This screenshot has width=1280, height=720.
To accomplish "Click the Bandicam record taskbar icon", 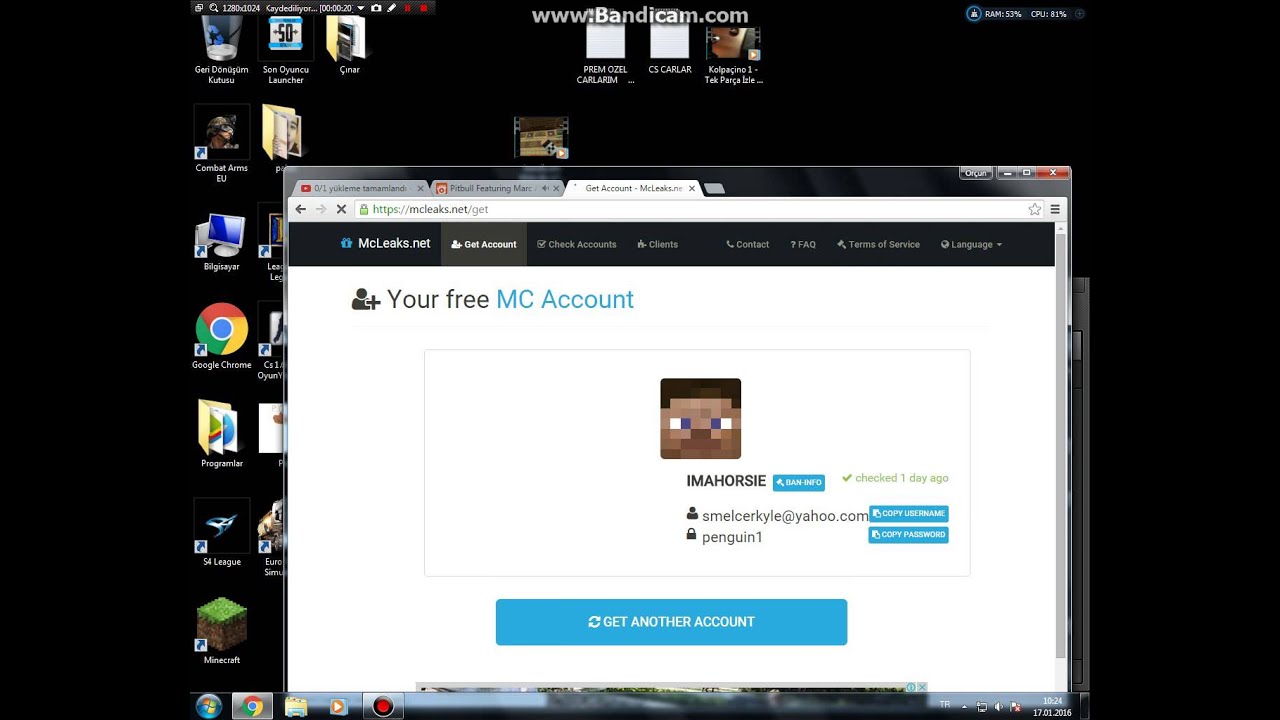I will pyautogui.click(x=382, y=706).
